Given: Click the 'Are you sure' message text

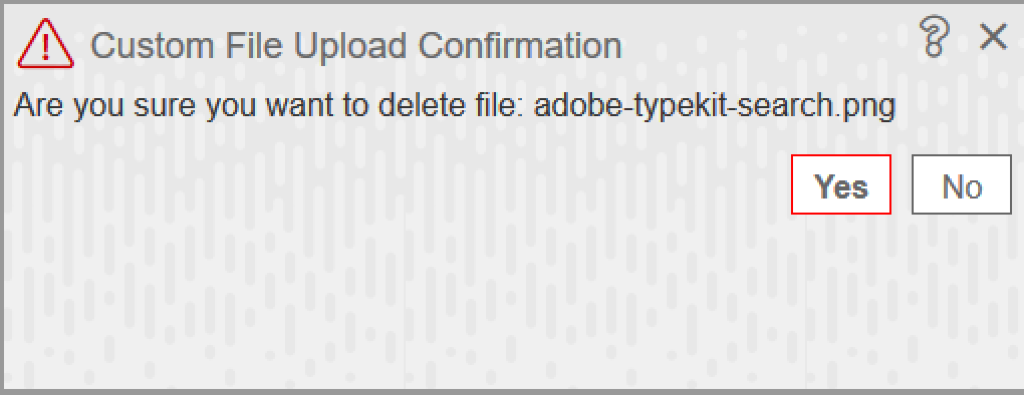Looking at the screenshot, I should tap(454, 106).
